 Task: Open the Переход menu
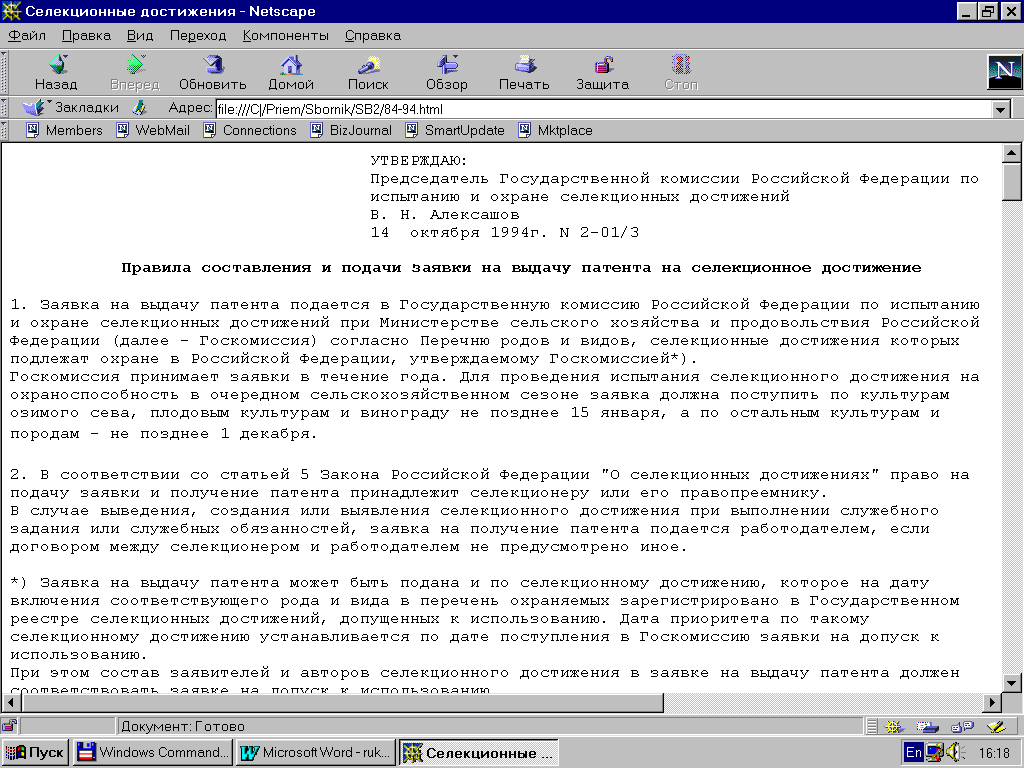(198, 35)
